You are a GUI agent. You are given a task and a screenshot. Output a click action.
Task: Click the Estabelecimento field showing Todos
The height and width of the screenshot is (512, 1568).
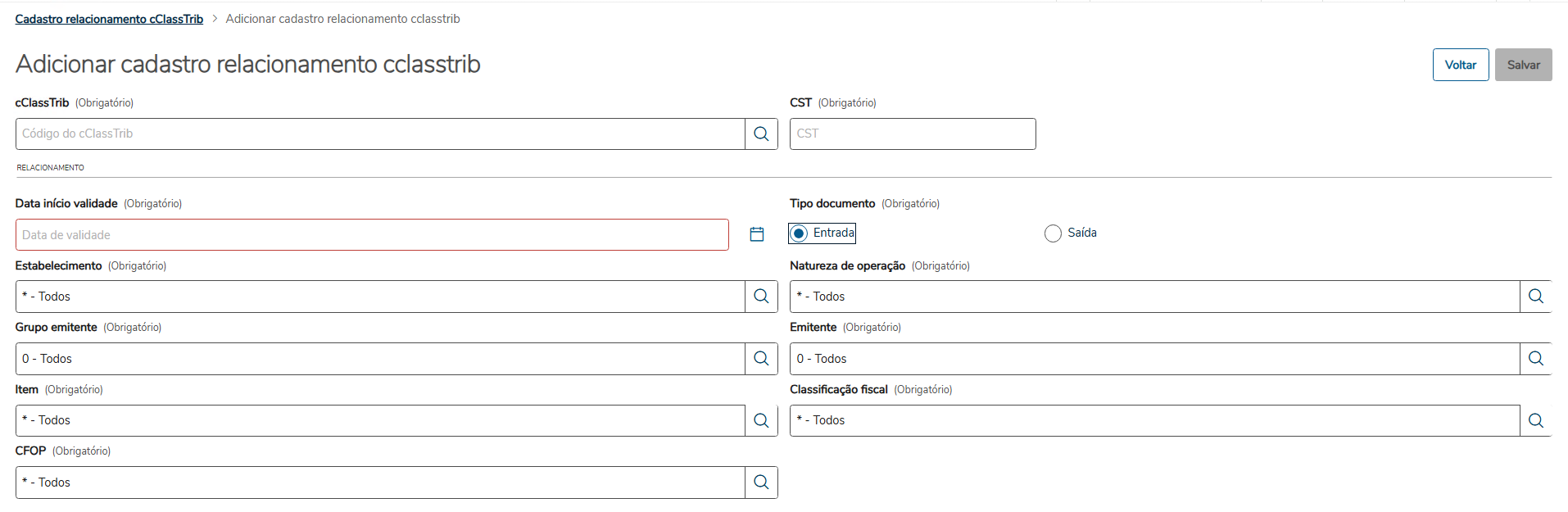pyautogui.click(x=380, y=297)
